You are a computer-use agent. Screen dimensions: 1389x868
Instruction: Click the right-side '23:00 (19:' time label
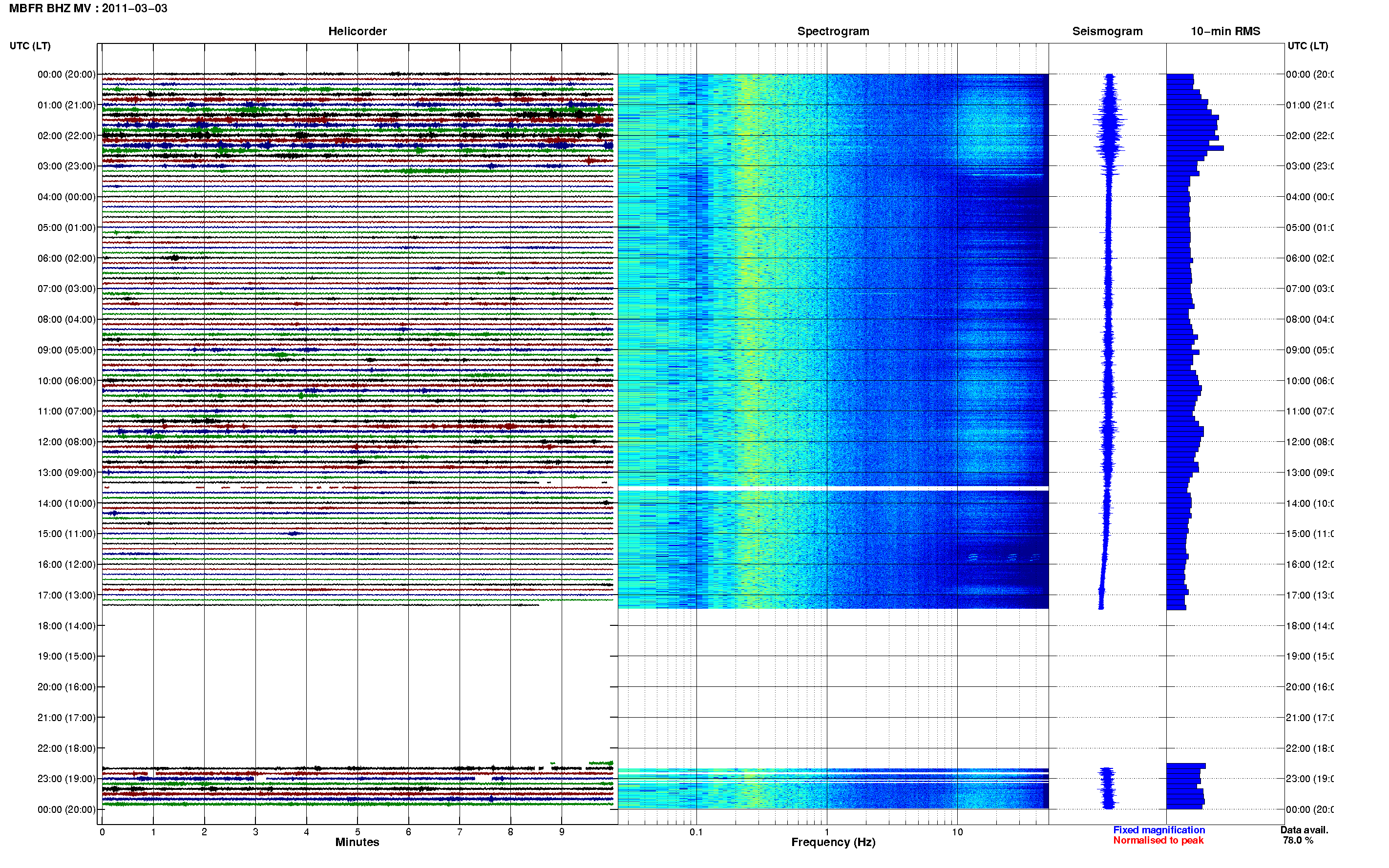[1310, 779]
